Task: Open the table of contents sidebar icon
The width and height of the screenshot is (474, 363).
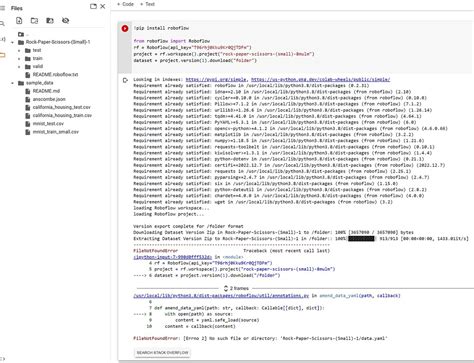Action: [2, 8]
